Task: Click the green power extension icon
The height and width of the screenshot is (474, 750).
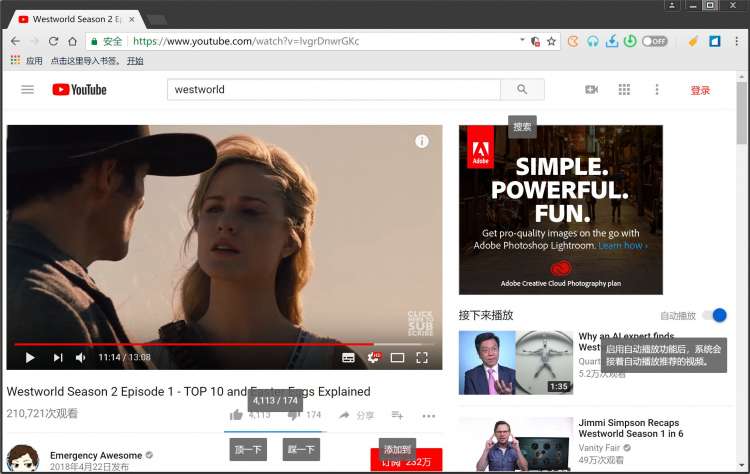Action: [x=630, y=41]
